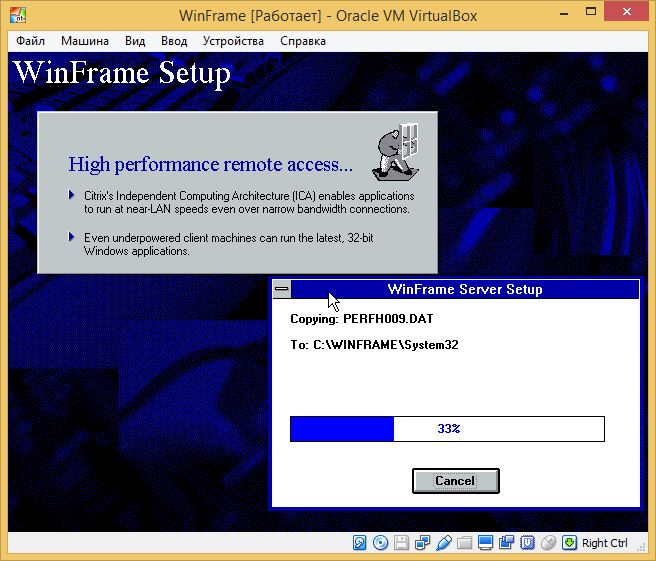Image resolution: width=656 pixels, height=561 pixels.
Task: Click the Right Ctrl host key label
Action: (605, 543)
